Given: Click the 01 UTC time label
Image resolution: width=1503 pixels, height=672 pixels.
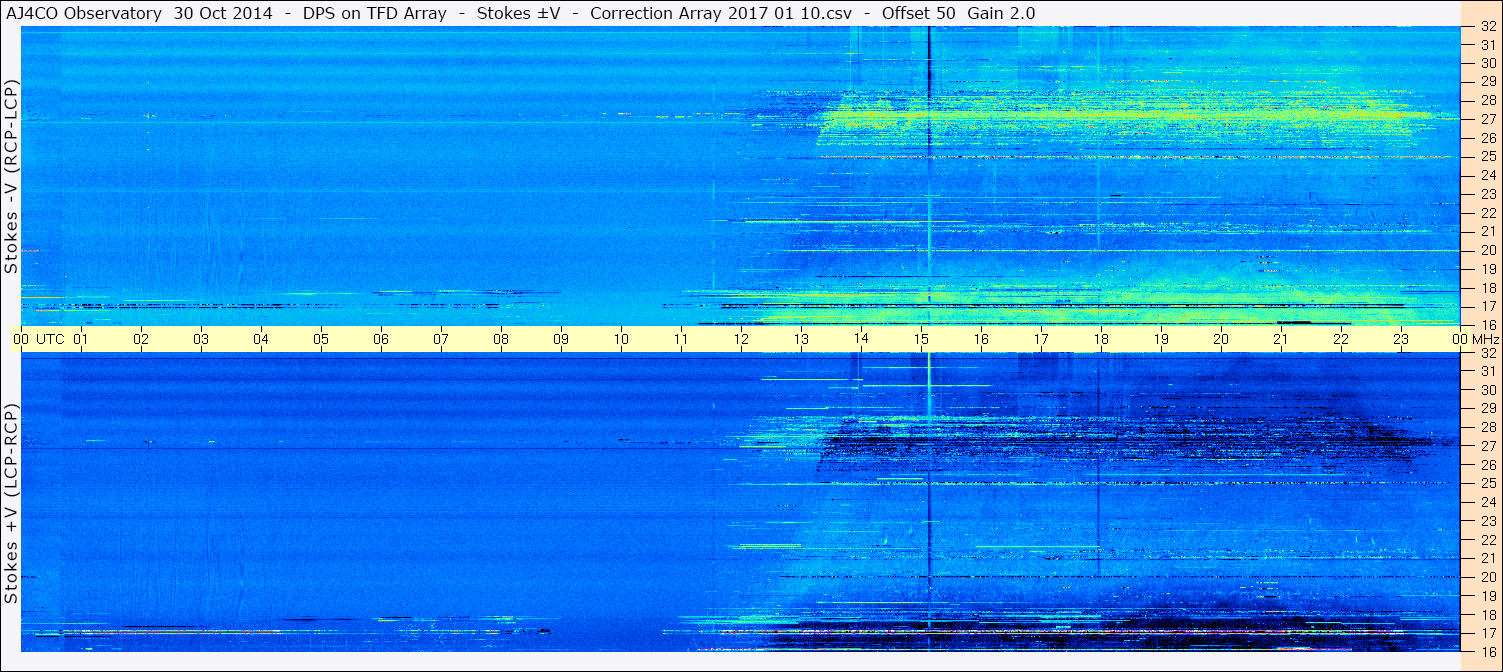Looking at the screenshot, I should coord(81,339).
